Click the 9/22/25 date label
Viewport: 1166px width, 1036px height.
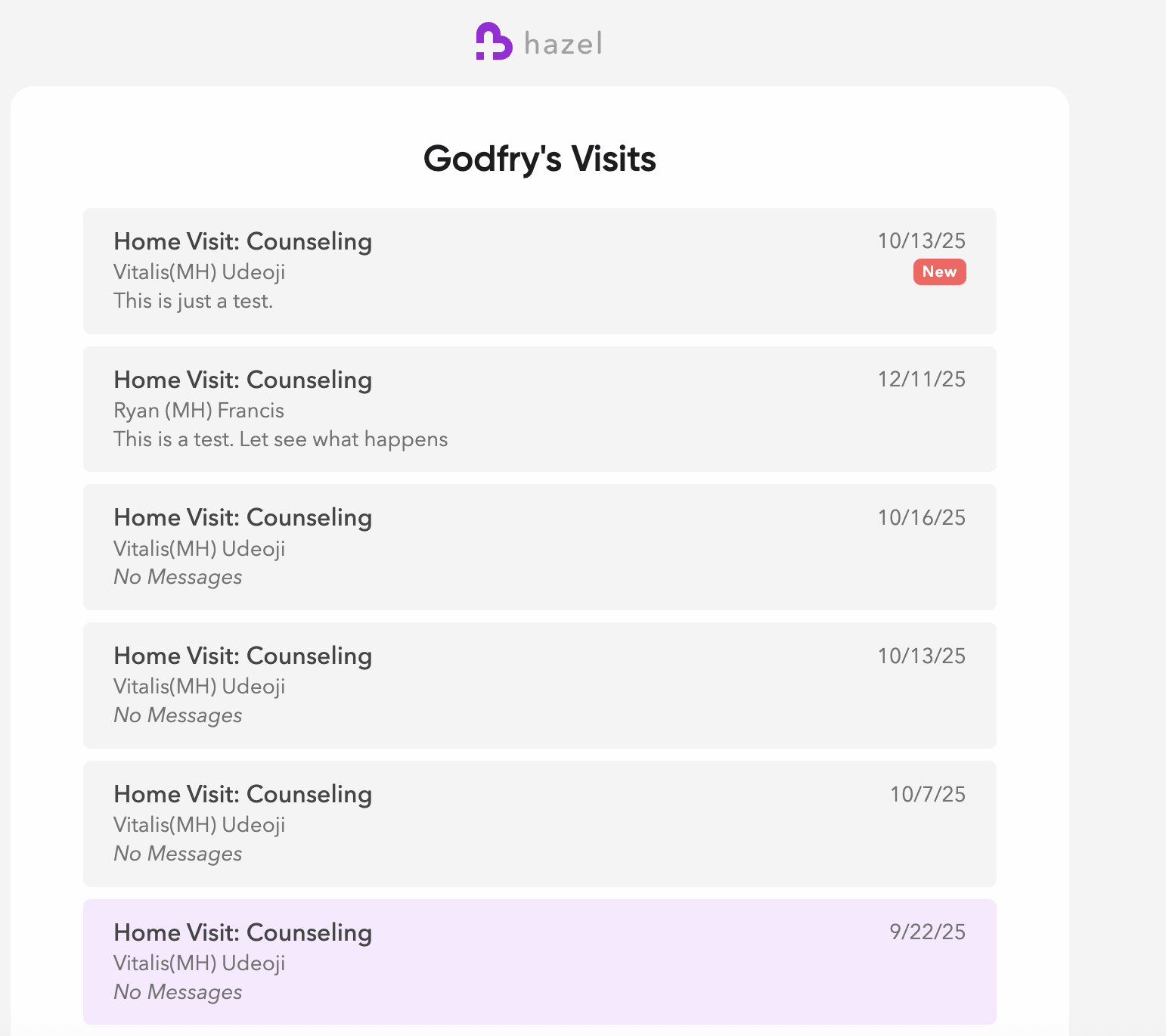(927, 932)
